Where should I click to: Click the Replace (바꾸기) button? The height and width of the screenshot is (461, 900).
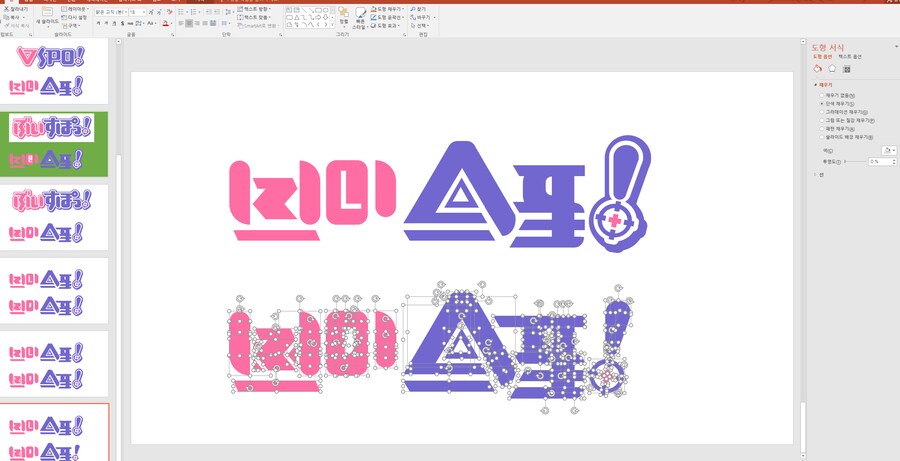[421, 17]
